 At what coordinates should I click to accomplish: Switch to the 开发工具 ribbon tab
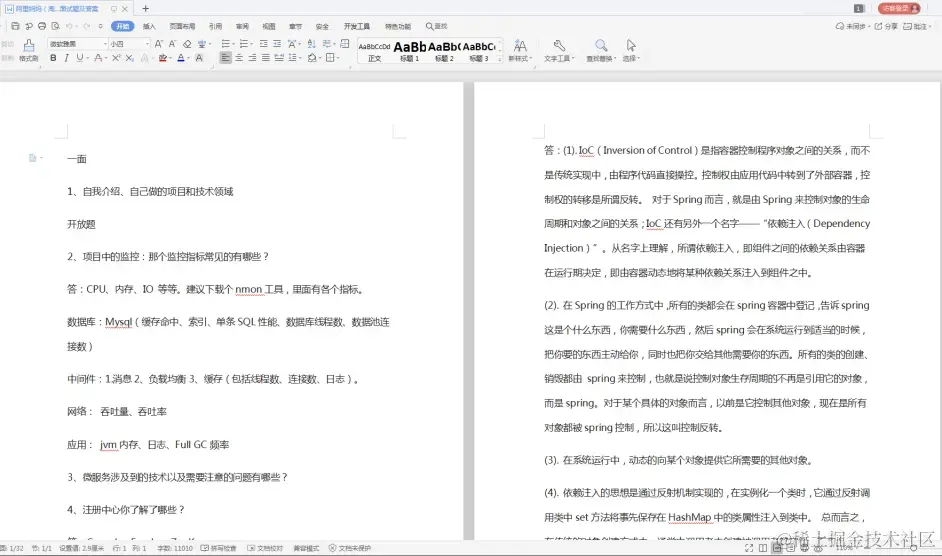tap(357, 26)
